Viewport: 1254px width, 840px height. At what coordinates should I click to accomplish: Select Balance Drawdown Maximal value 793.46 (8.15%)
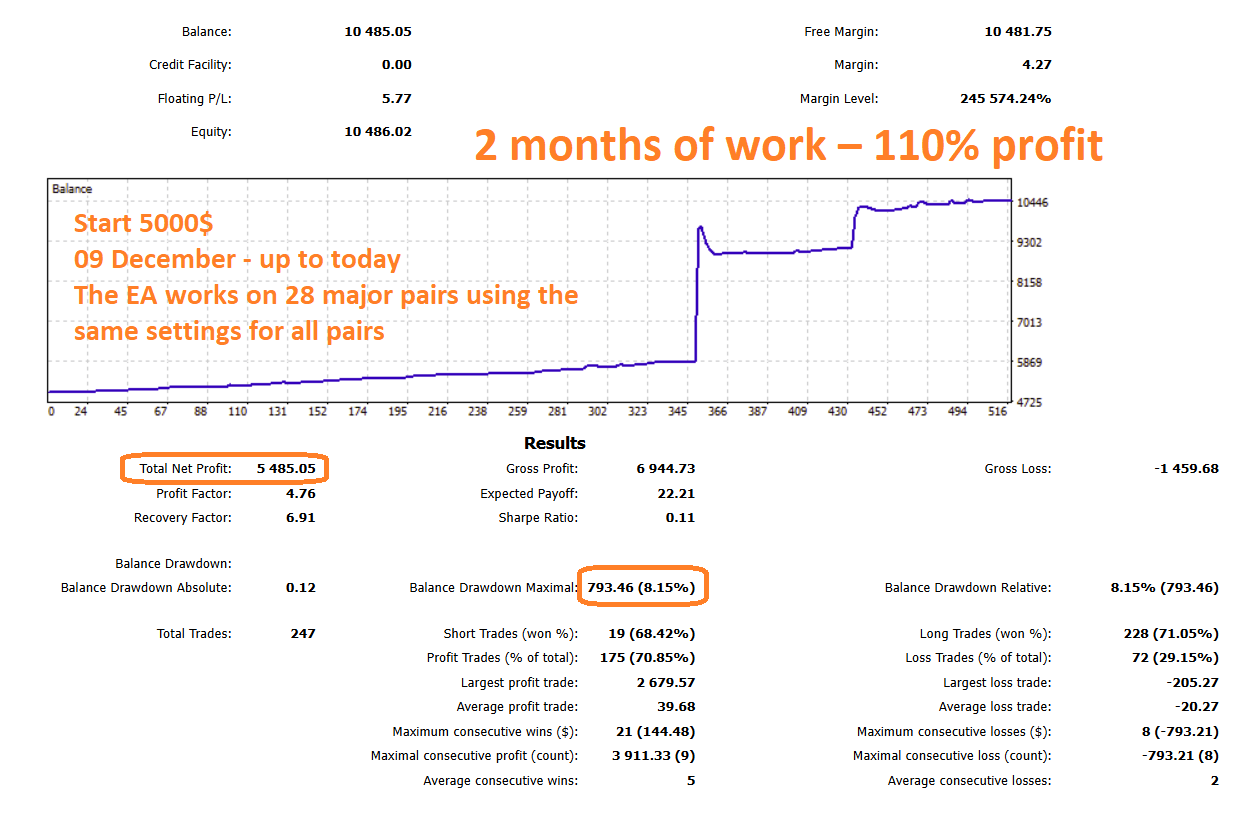[x=641, y=588]
